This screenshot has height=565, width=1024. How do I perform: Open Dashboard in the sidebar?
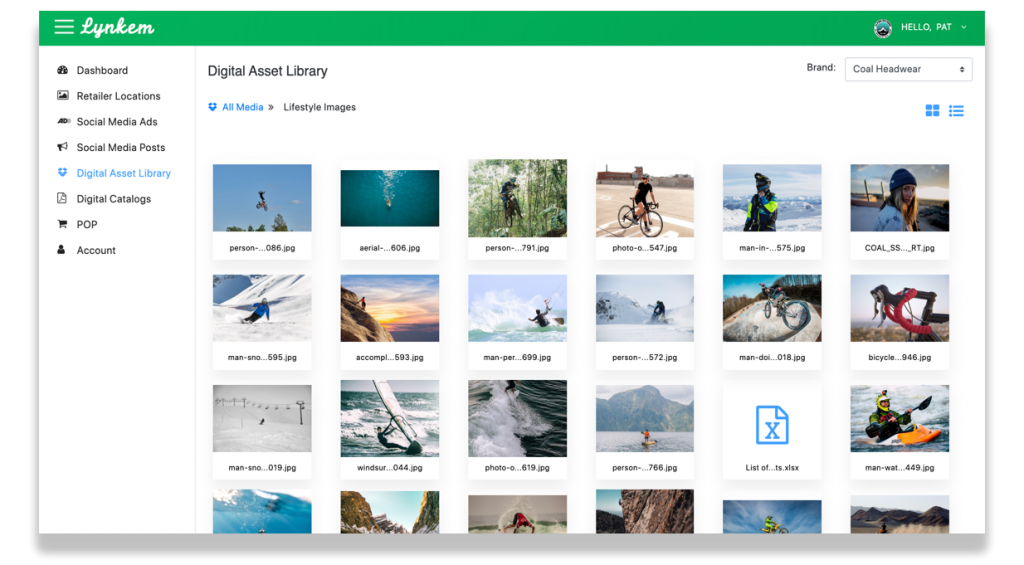[x=102, y=70]
